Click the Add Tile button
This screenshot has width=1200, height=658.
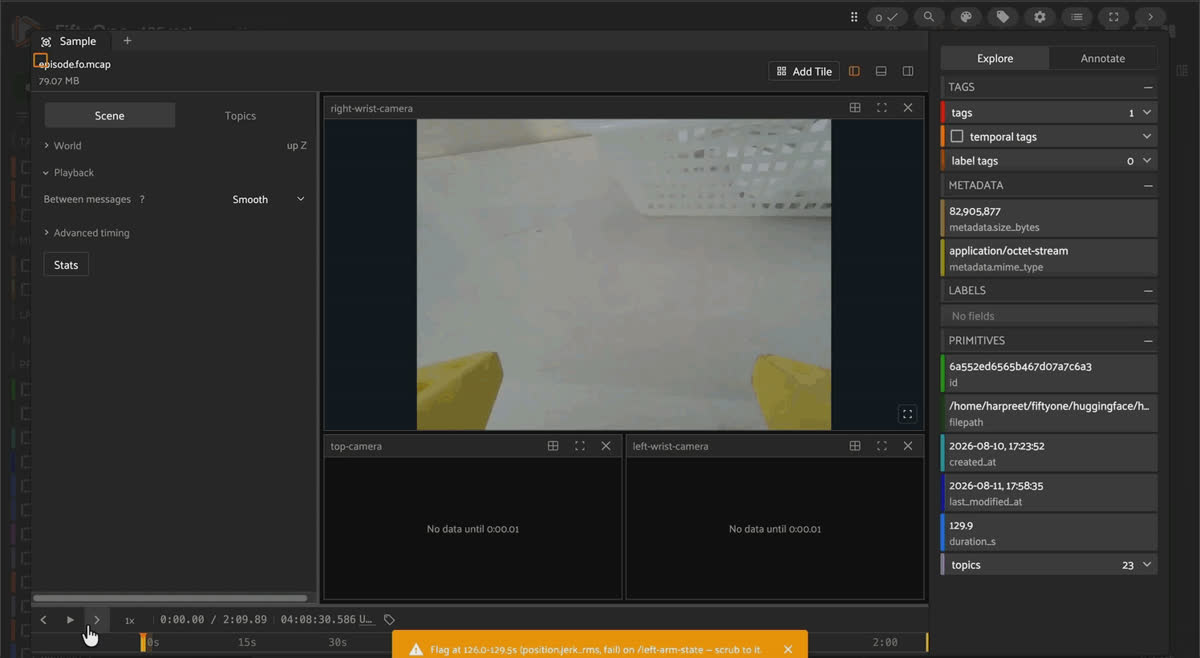[x=805, y=72]
